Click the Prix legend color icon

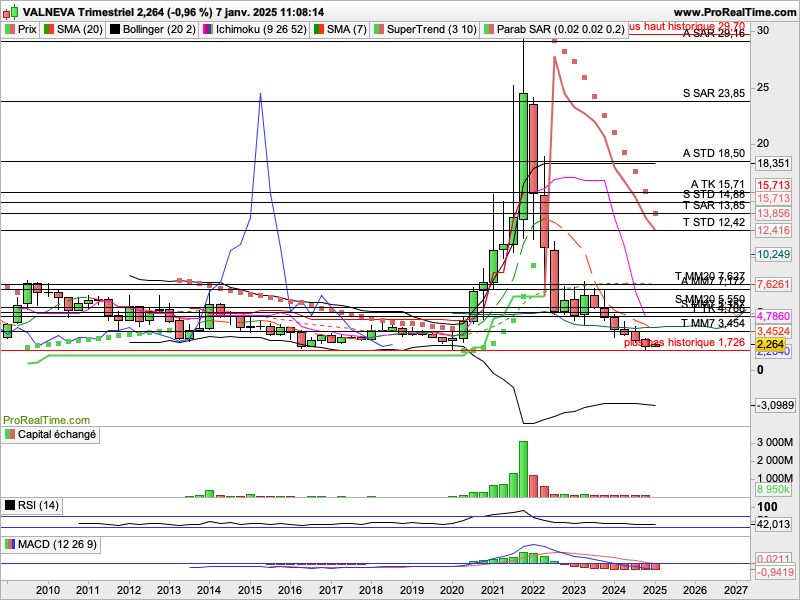(x=10, y=30)
